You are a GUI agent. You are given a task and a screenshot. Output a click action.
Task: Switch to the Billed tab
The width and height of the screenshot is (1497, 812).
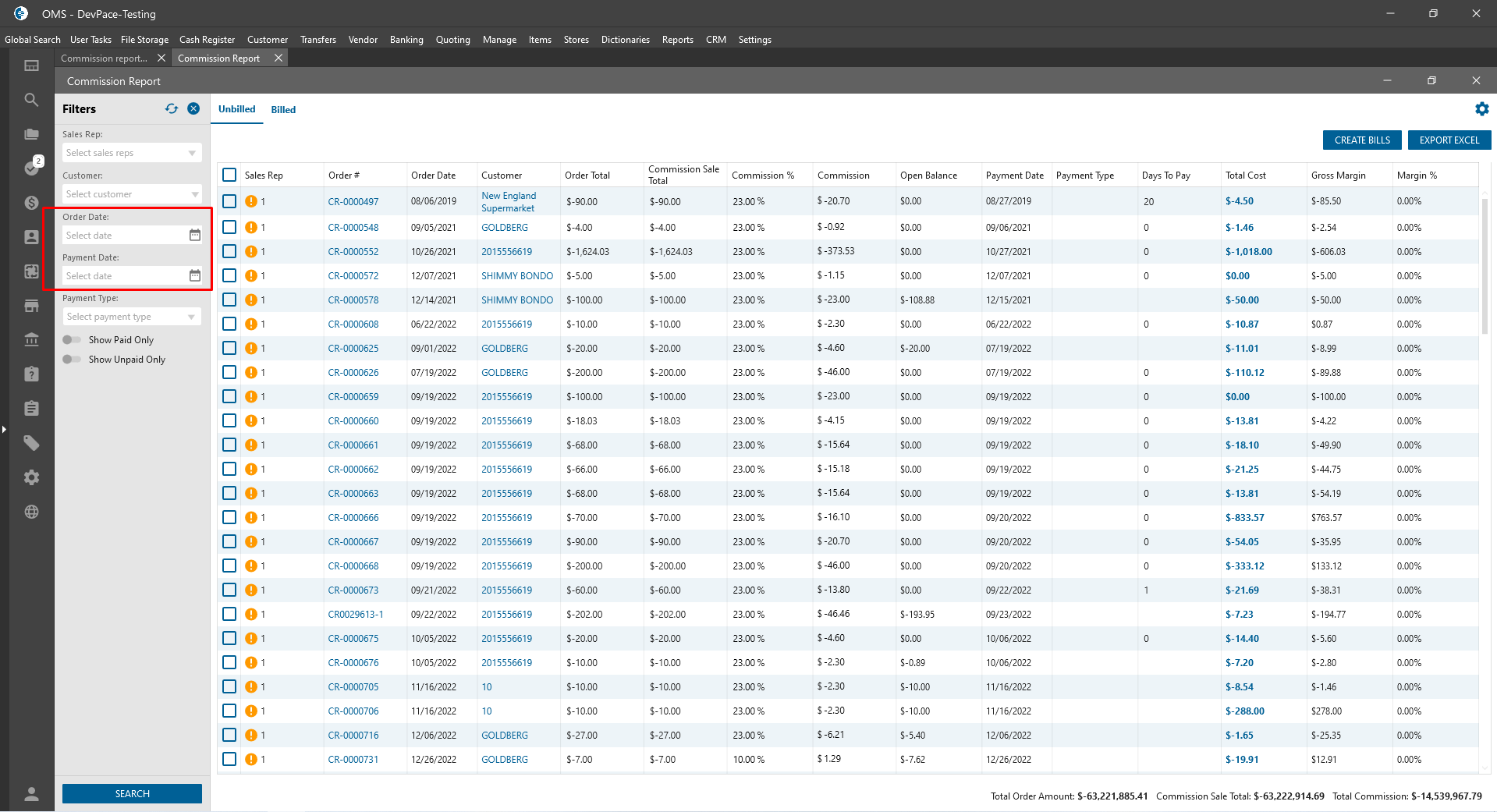coord(283,110)
